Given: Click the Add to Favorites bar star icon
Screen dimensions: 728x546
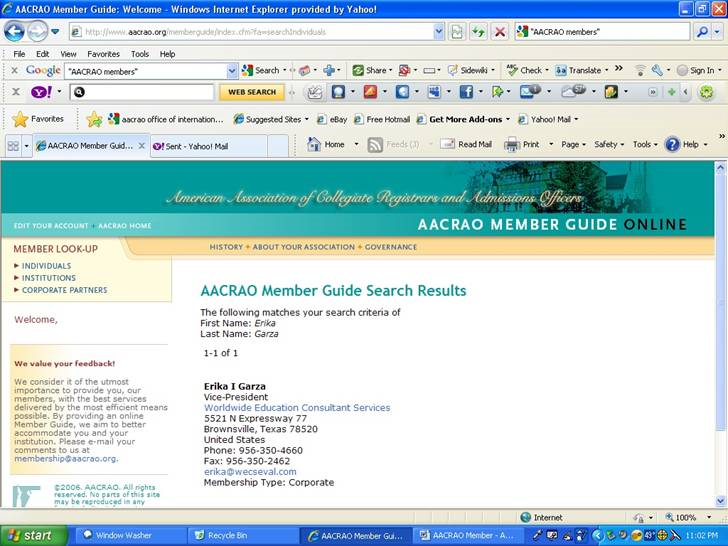Looking at the screenshot, I should click(x=94, y=119).
